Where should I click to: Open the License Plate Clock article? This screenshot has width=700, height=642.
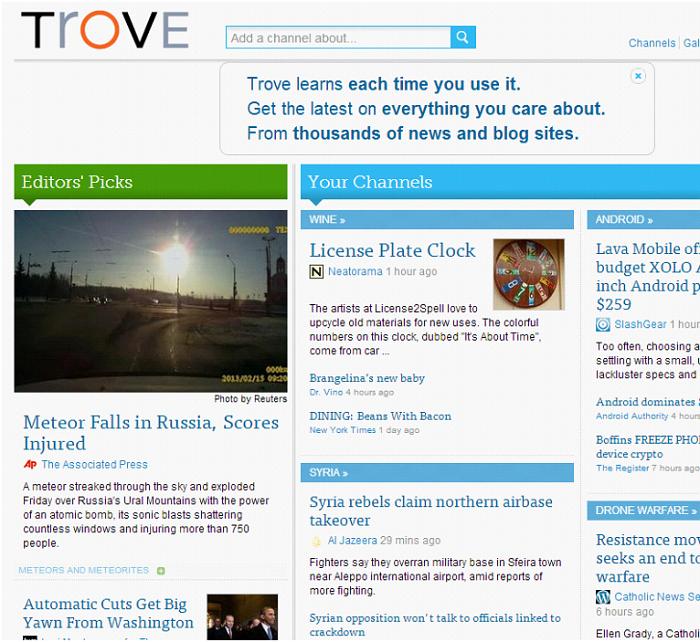click(x=392, y=250)
